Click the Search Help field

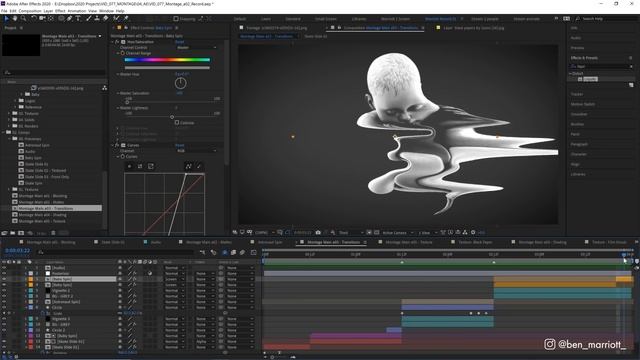coord(606,19)
